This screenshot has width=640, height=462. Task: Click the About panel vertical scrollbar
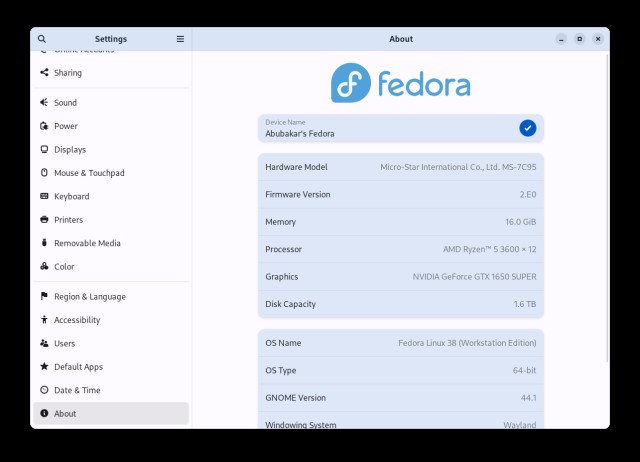pos(607,208)
